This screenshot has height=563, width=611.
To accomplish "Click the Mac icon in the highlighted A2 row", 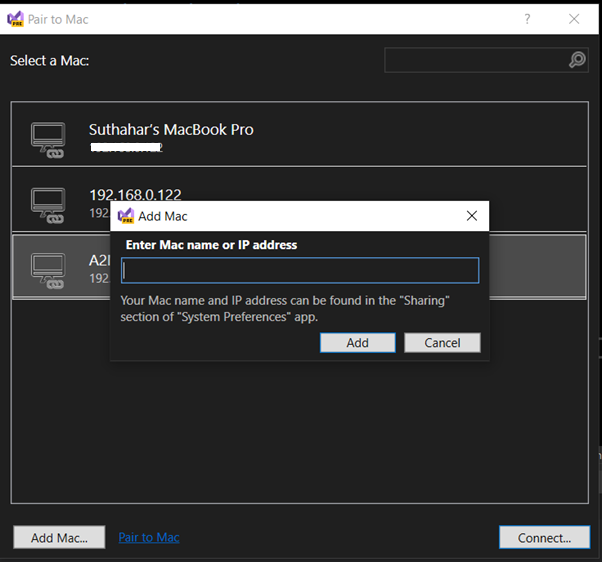I will click(48, 271).
